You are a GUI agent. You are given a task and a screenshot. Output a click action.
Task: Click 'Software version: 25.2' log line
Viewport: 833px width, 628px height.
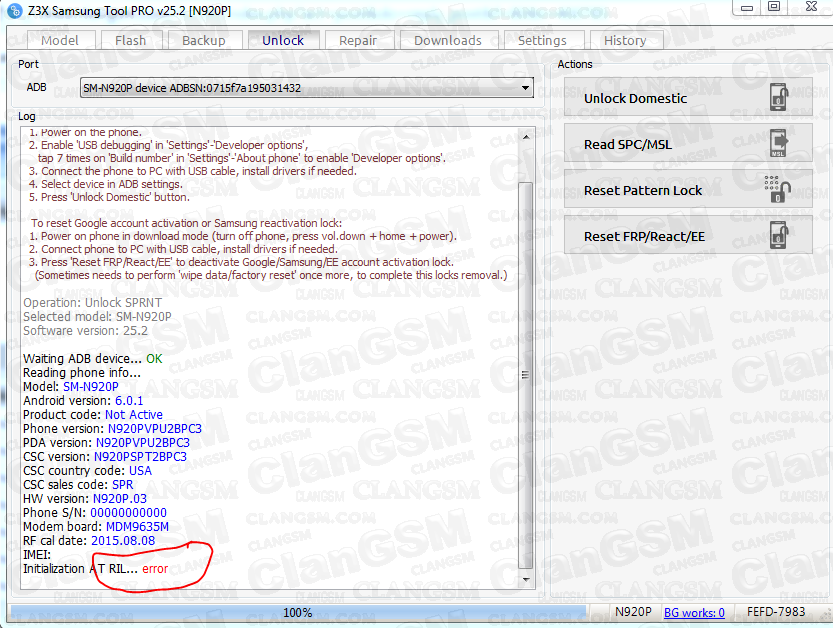point(85,330)
